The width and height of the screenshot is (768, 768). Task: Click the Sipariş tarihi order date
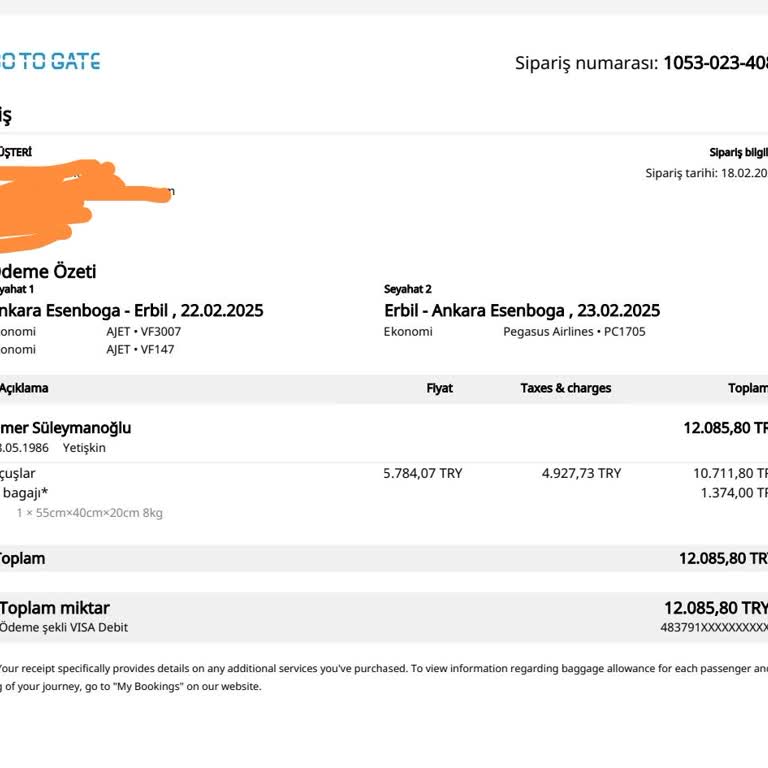(x=706, y=173)
